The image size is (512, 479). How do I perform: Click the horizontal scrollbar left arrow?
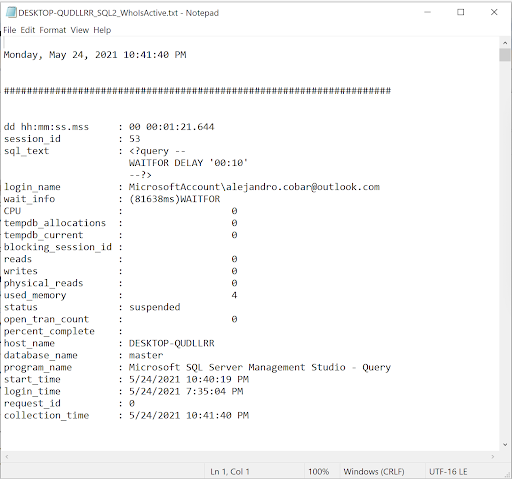click(x=7, y=456)
